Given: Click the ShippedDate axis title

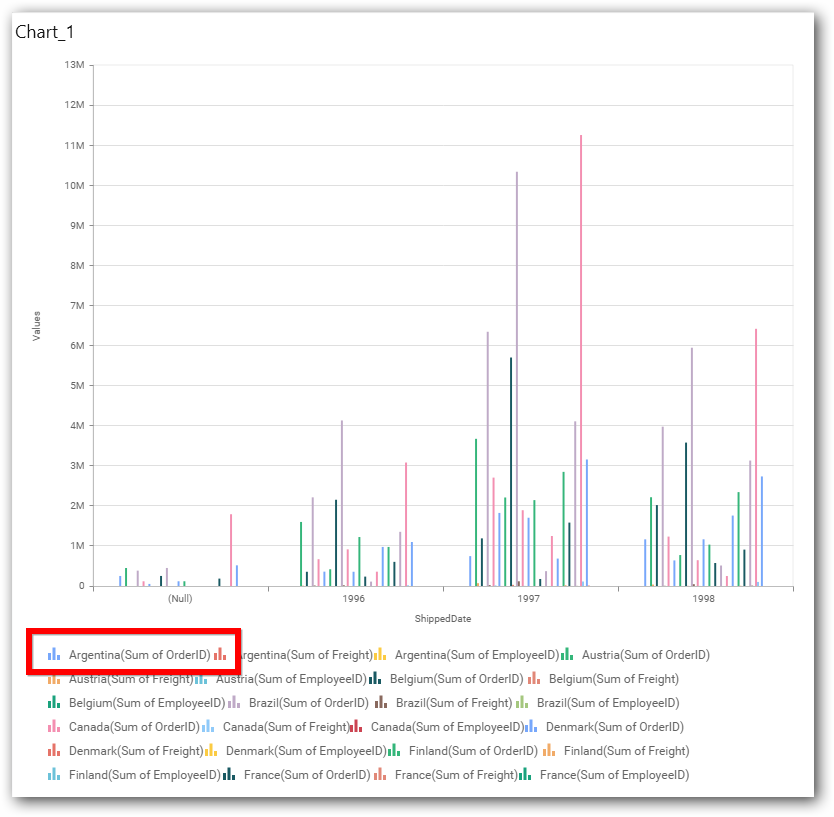Looking at the screenshot, I should pos(442,619).
